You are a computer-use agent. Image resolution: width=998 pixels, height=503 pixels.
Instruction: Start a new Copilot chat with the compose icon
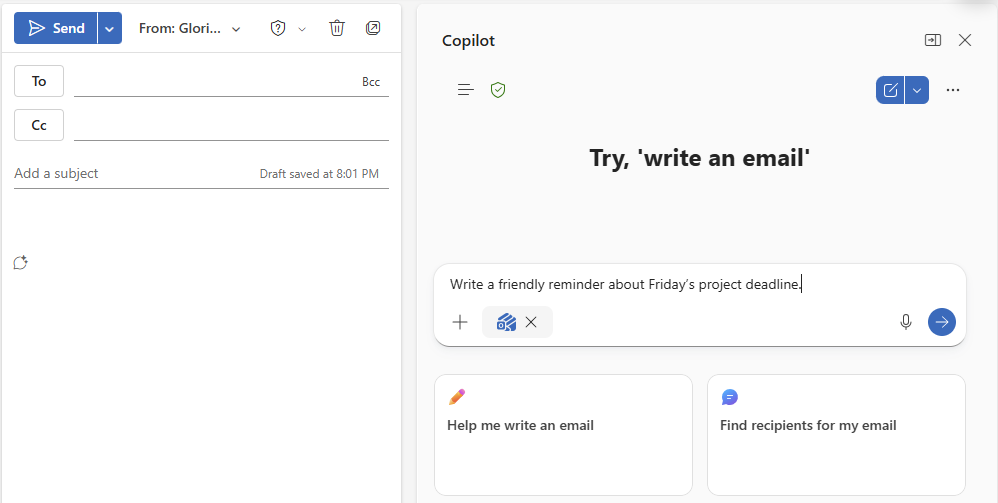click(x=890, y=90)
